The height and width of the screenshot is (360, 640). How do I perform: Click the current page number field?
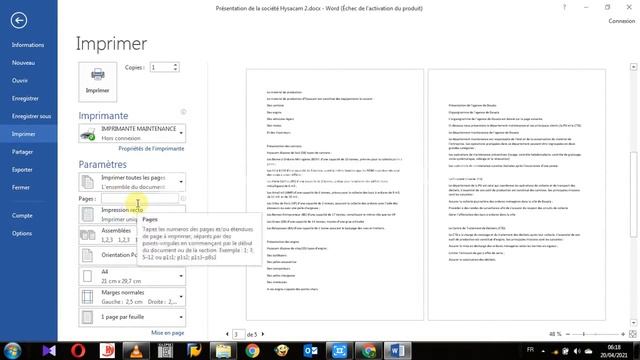pos(238,334)
